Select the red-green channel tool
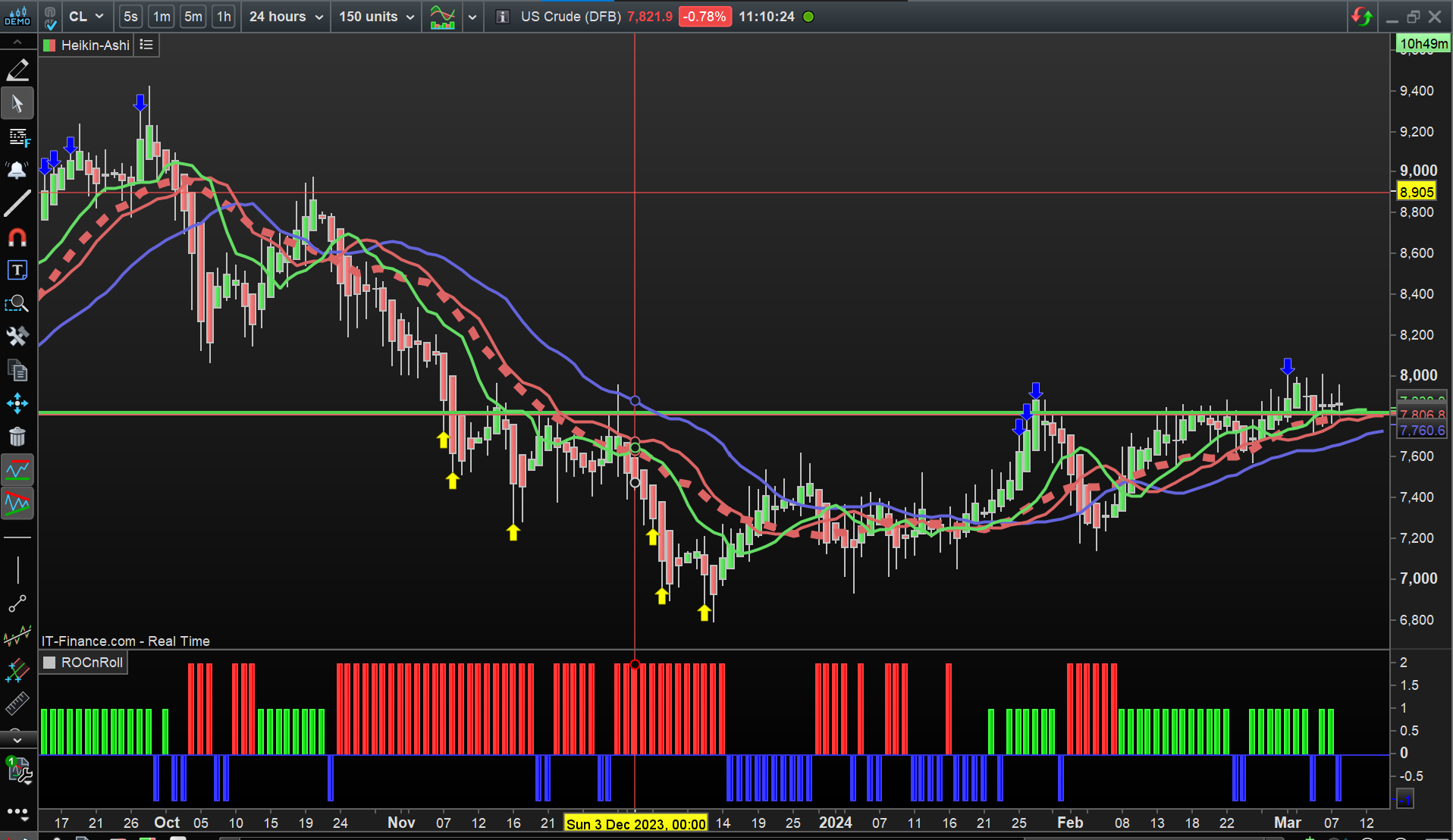This screenshot has height=840, width=1453. (17, 670)
